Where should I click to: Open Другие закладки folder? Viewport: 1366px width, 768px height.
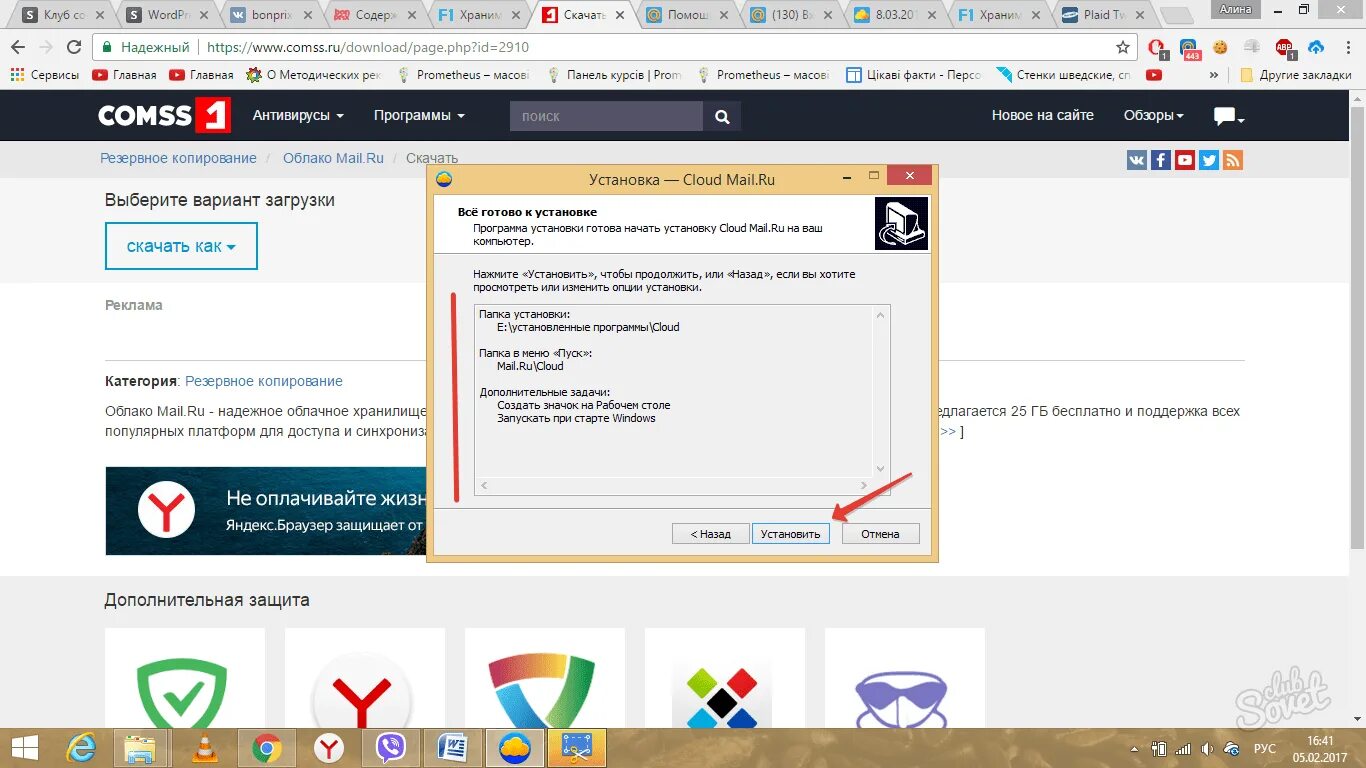1295,75
